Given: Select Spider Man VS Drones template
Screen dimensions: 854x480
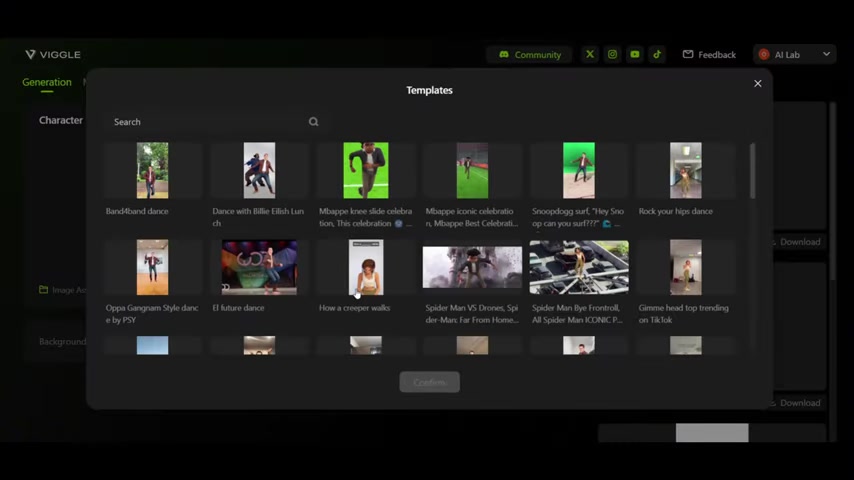Looking at the screenshot, I should 472,268.
